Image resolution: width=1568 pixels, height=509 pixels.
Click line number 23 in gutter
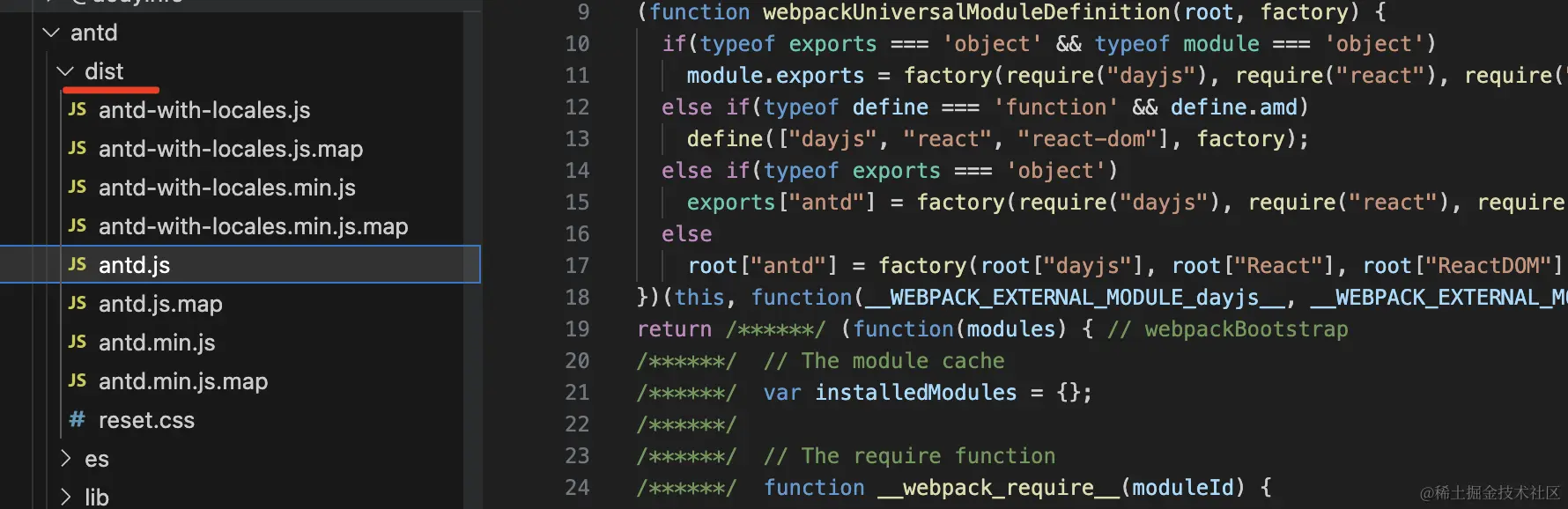[x=577, y=456]
